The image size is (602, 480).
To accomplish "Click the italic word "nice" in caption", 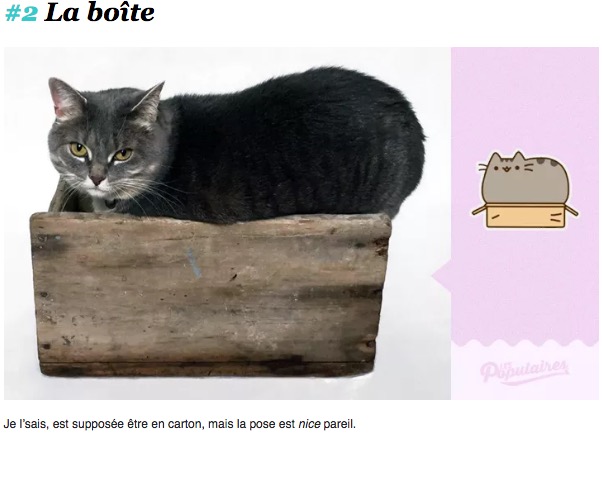I will [309, 424].
